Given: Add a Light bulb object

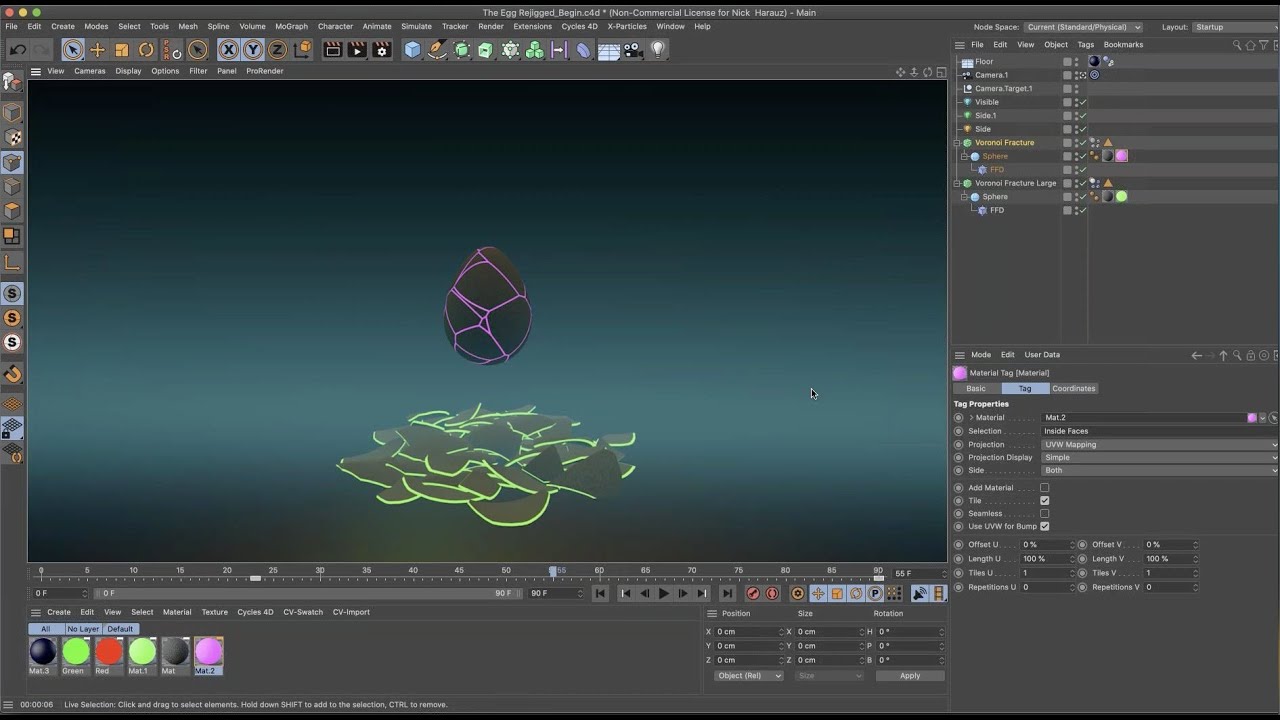Looking at the screenshot, I should click(658, 50).
